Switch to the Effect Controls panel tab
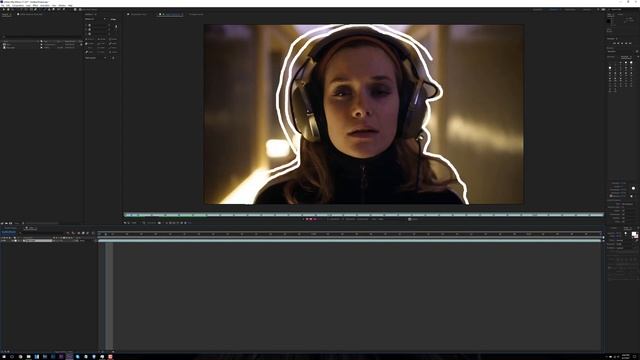 pos(32,14)
